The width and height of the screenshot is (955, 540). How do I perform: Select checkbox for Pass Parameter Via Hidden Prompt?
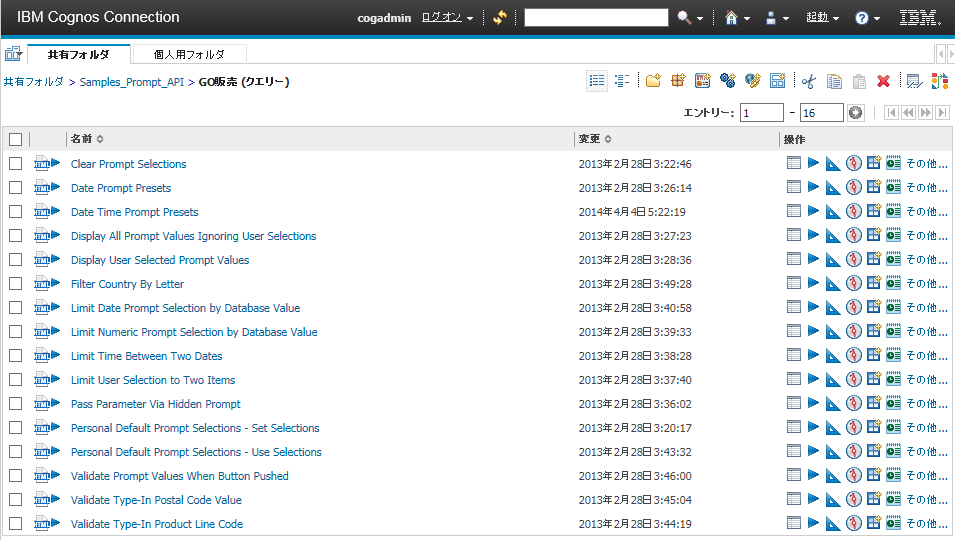click(x=16, y=404)
